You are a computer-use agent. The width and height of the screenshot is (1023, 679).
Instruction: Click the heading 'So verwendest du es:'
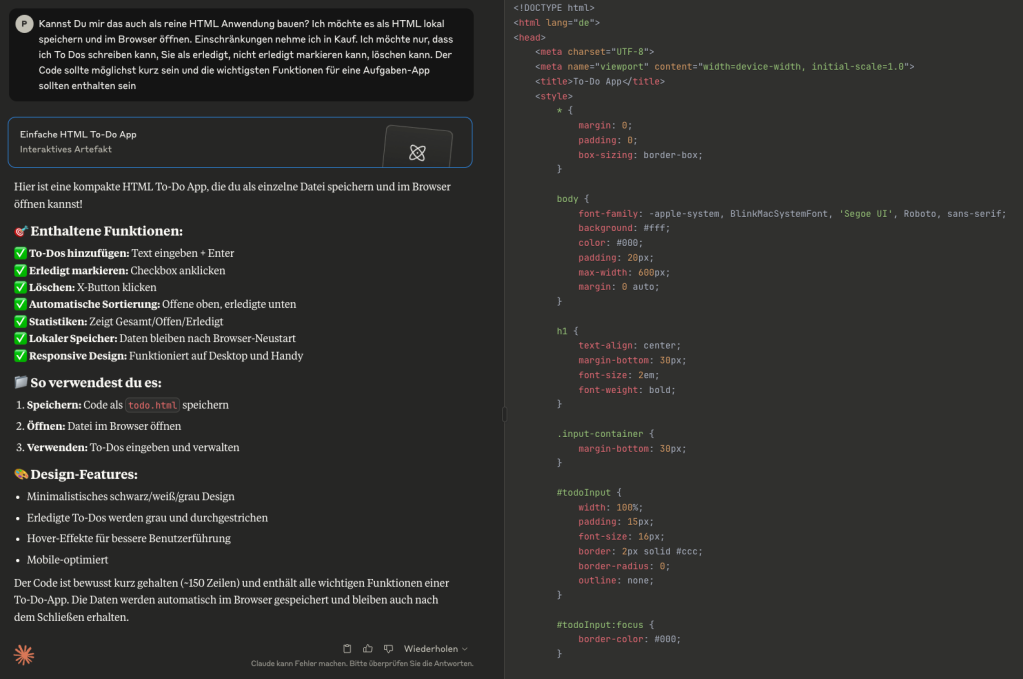(x=96, y=383)
